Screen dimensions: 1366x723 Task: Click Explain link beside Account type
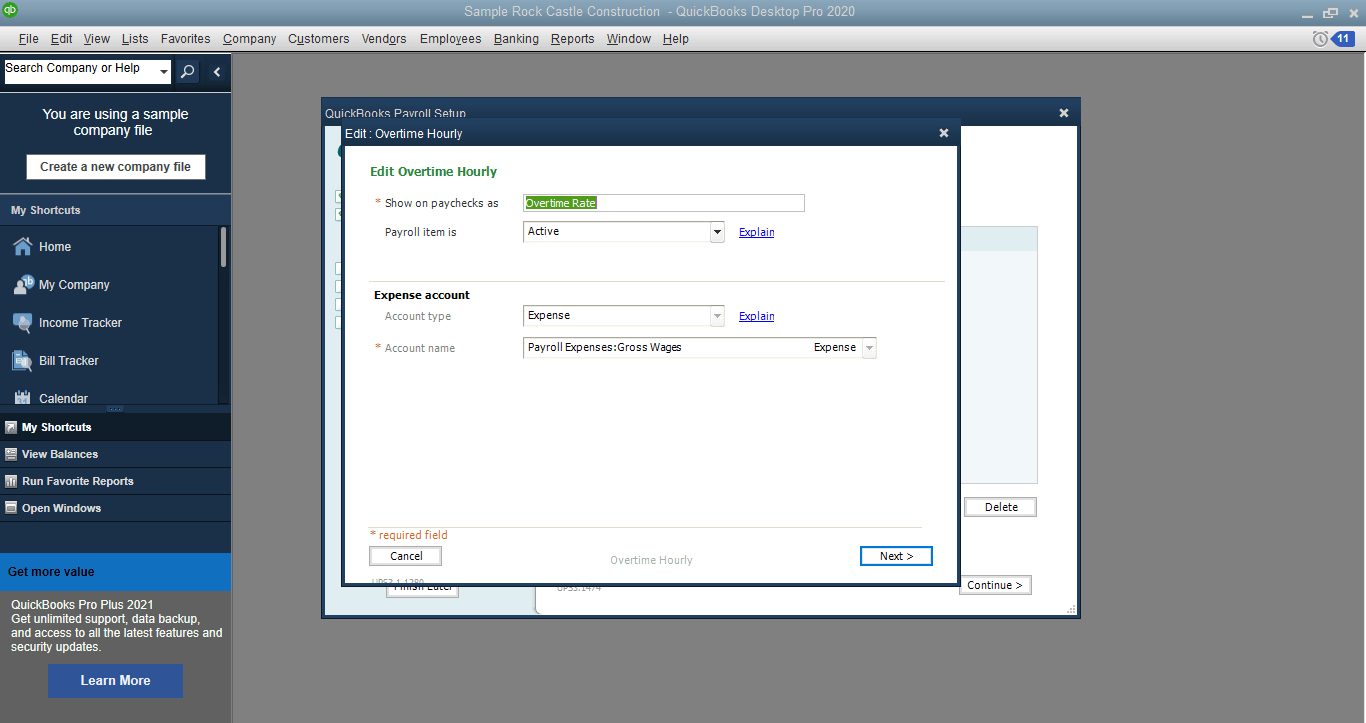756,316
